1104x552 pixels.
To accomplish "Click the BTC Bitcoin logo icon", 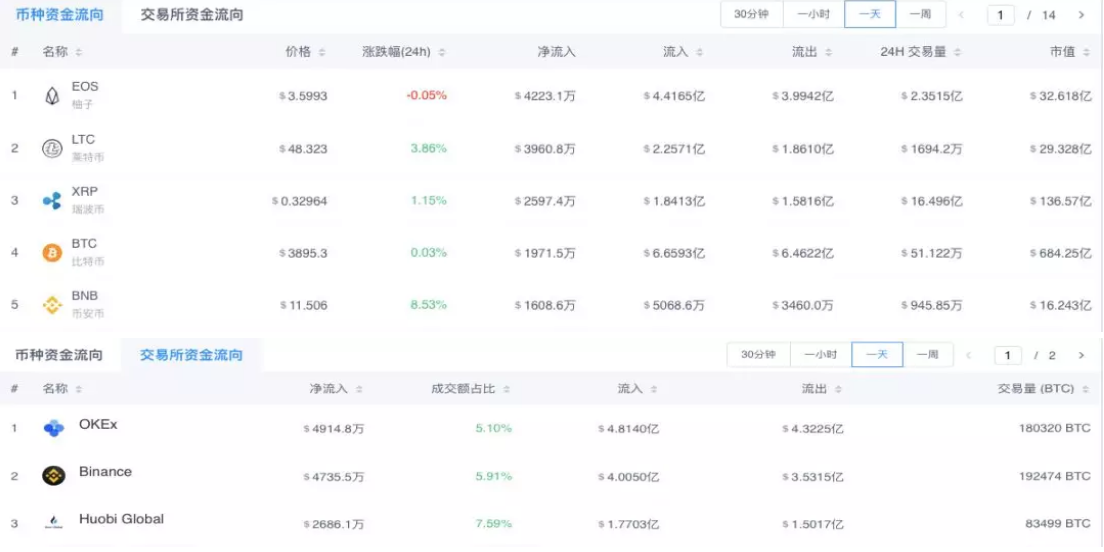I will pyautogui.click(x=52, y=253).
